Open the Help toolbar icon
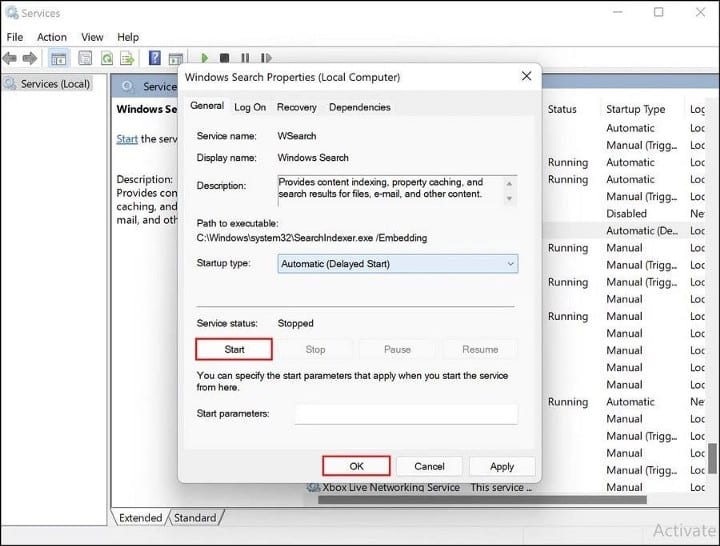Image resolution: width=720 pixels, height=546 pixels. point(155,58)
